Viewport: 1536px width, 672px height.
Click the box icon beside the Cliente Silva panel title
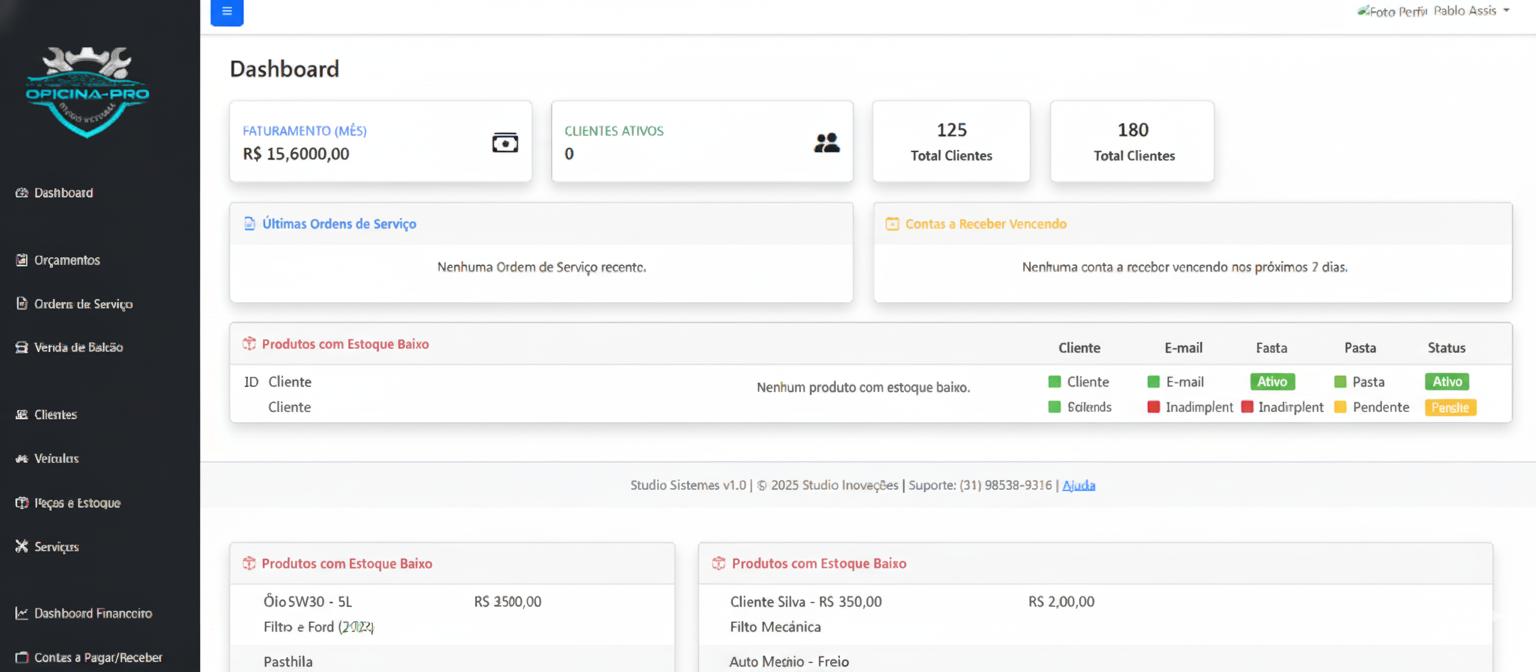718,564
